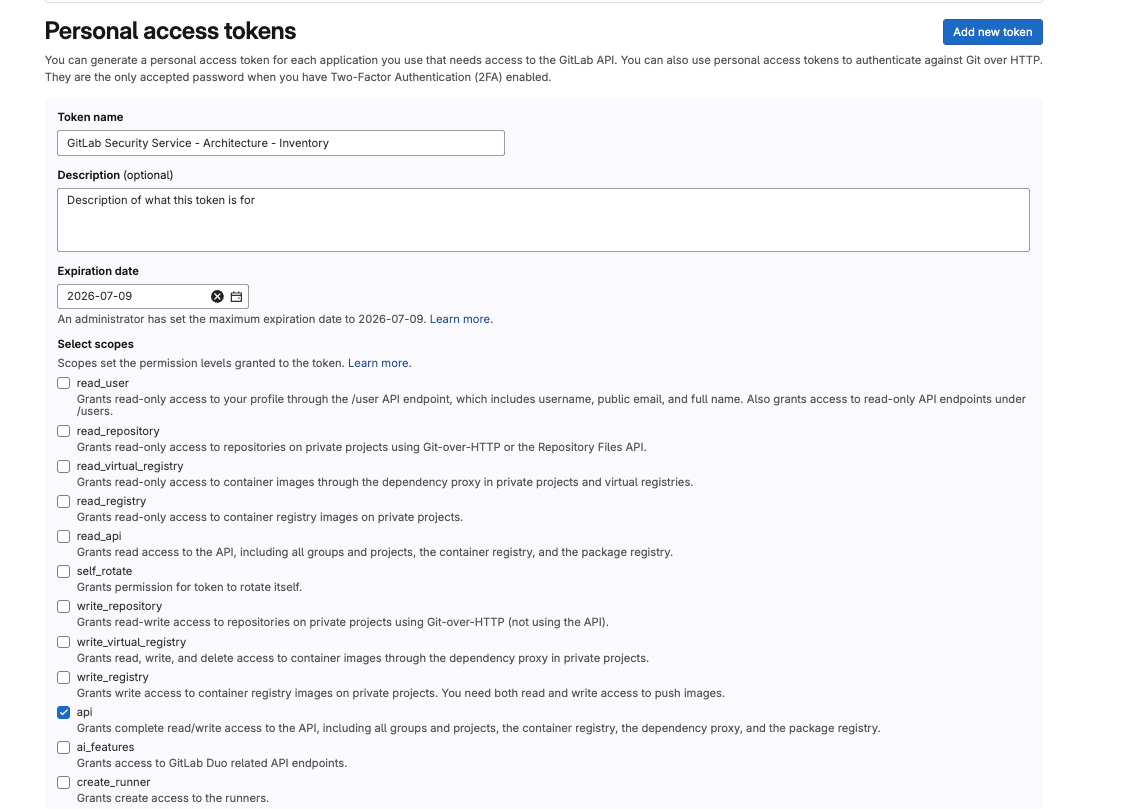Enable the read_repository scope checkbox
The height and width of the screenshot is (809, 1146).
click(64, 432)
